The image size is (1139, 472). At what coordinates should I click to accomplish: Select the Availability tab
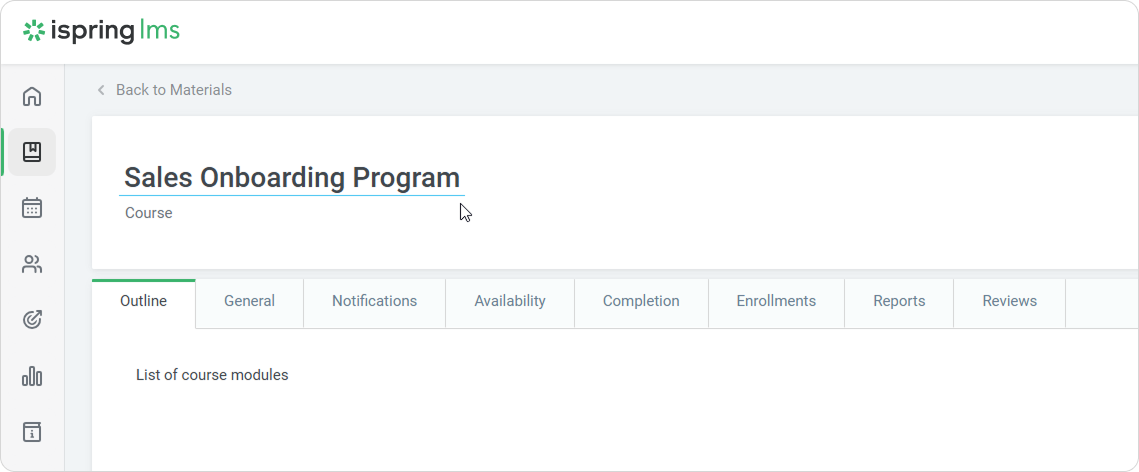pyautogui.click(x=510, y=301)
